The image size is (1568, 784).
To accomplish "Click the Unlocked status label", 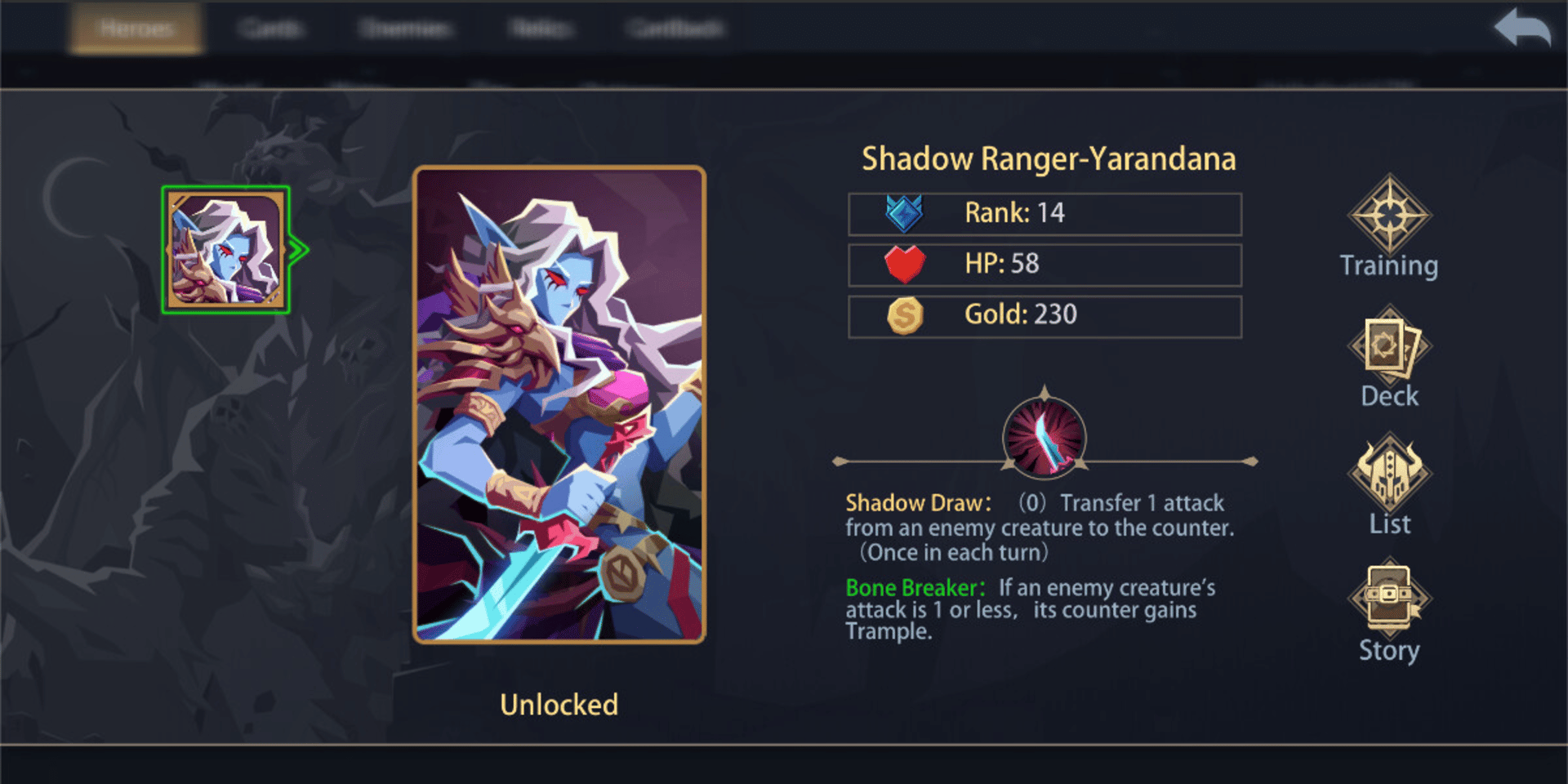I will (x=559, y=705).
